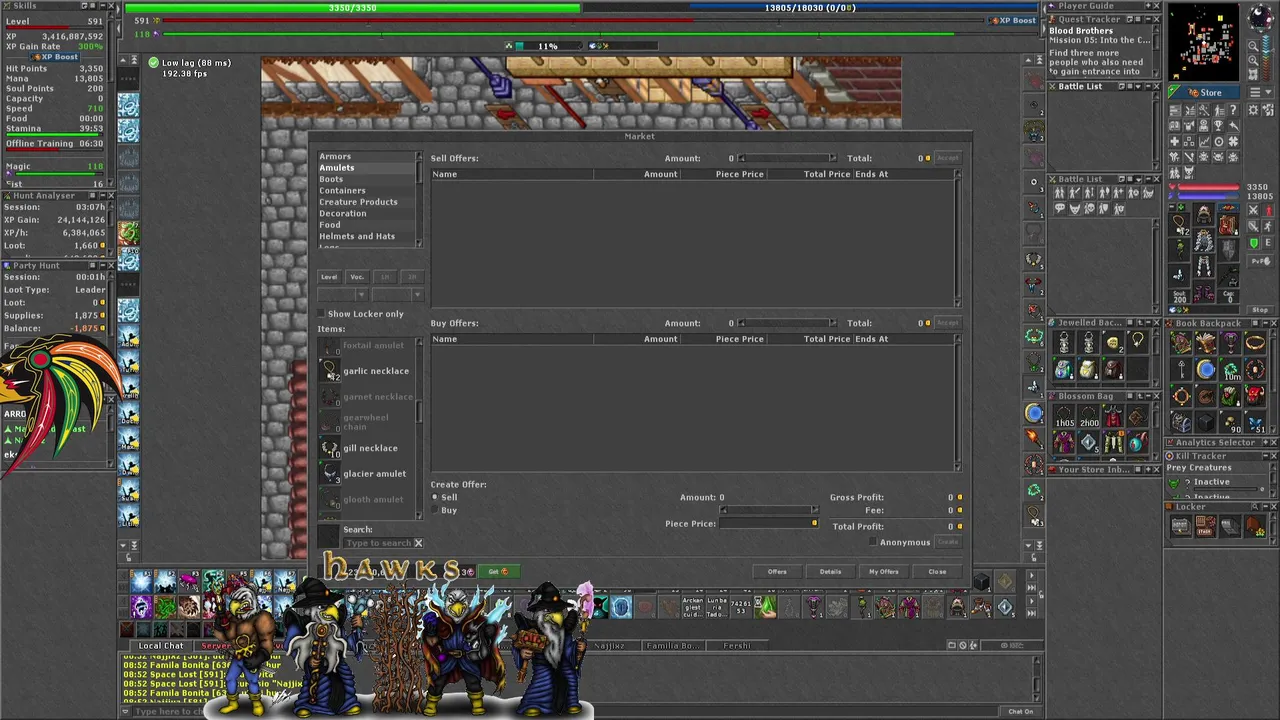Select gill necklace in Items list

[x=366, y=448]
